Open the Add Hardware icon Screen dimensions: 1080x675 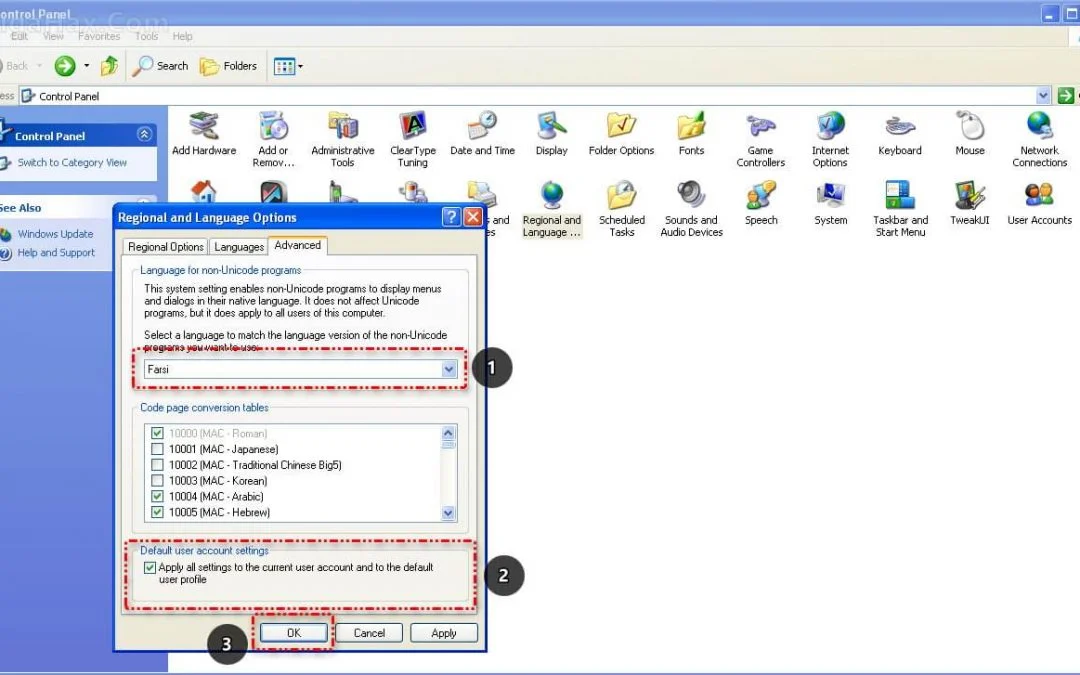204,127
